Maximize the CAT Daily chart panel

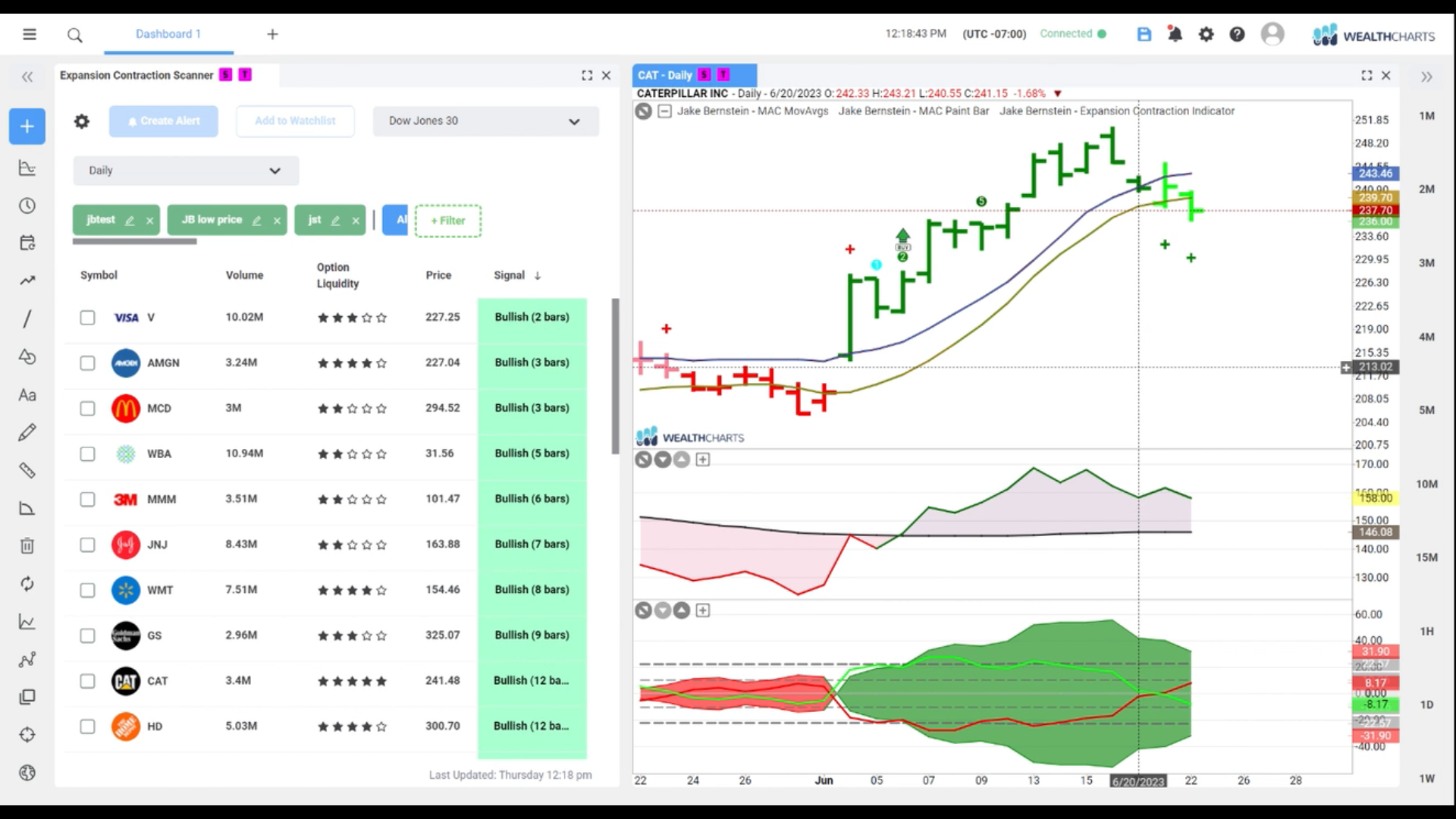pos(1367,75)
